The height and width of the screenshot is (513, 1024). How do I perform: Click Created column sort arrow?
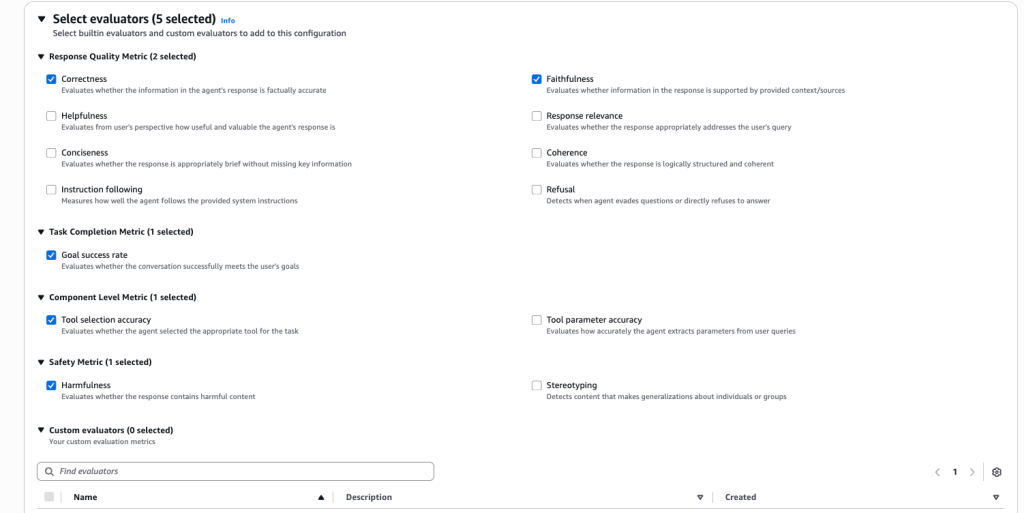pos(996,497)
